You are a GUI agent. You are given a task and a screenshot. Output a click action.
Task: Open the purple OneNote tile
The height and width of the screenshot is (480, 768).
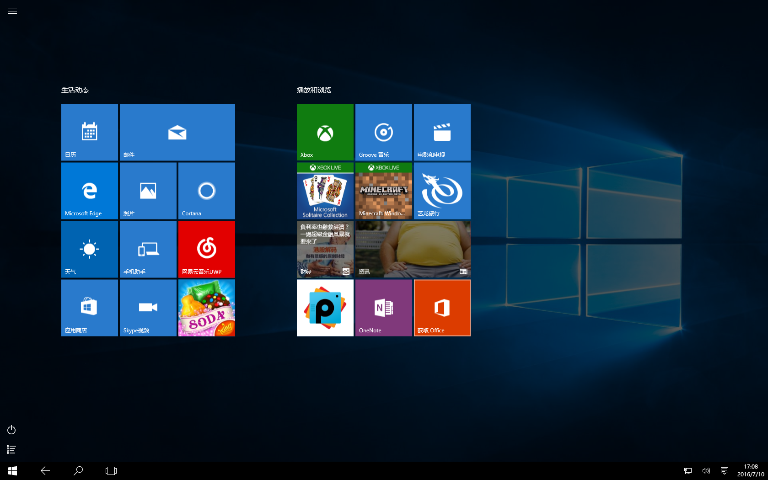pyautogui.click(x=384, y=308)
